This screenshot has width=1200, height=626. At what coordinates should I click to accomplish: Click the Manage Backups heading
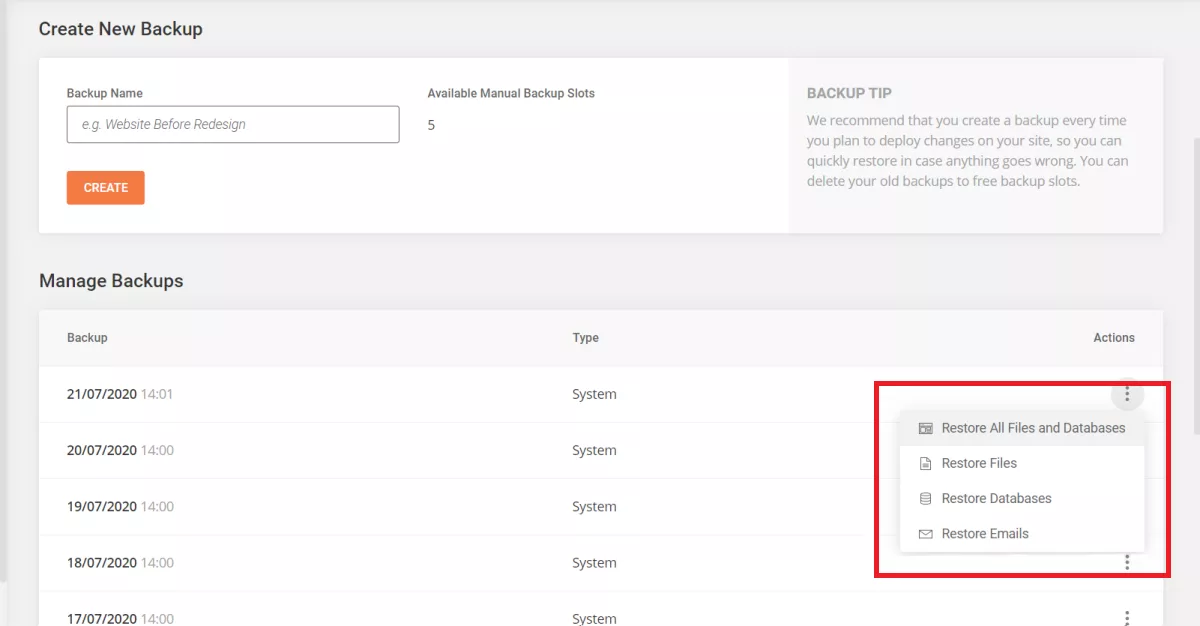pos(111,281)
